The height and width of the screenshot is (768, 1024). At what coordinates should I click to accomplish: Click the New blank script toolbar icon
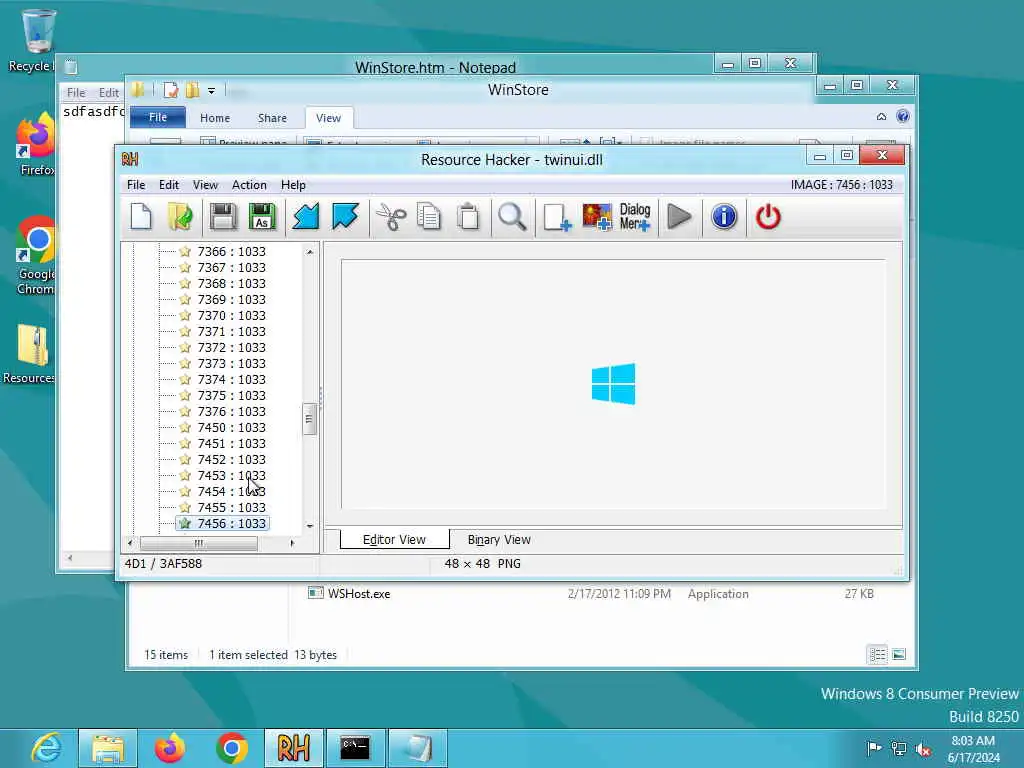coord(141,217)
